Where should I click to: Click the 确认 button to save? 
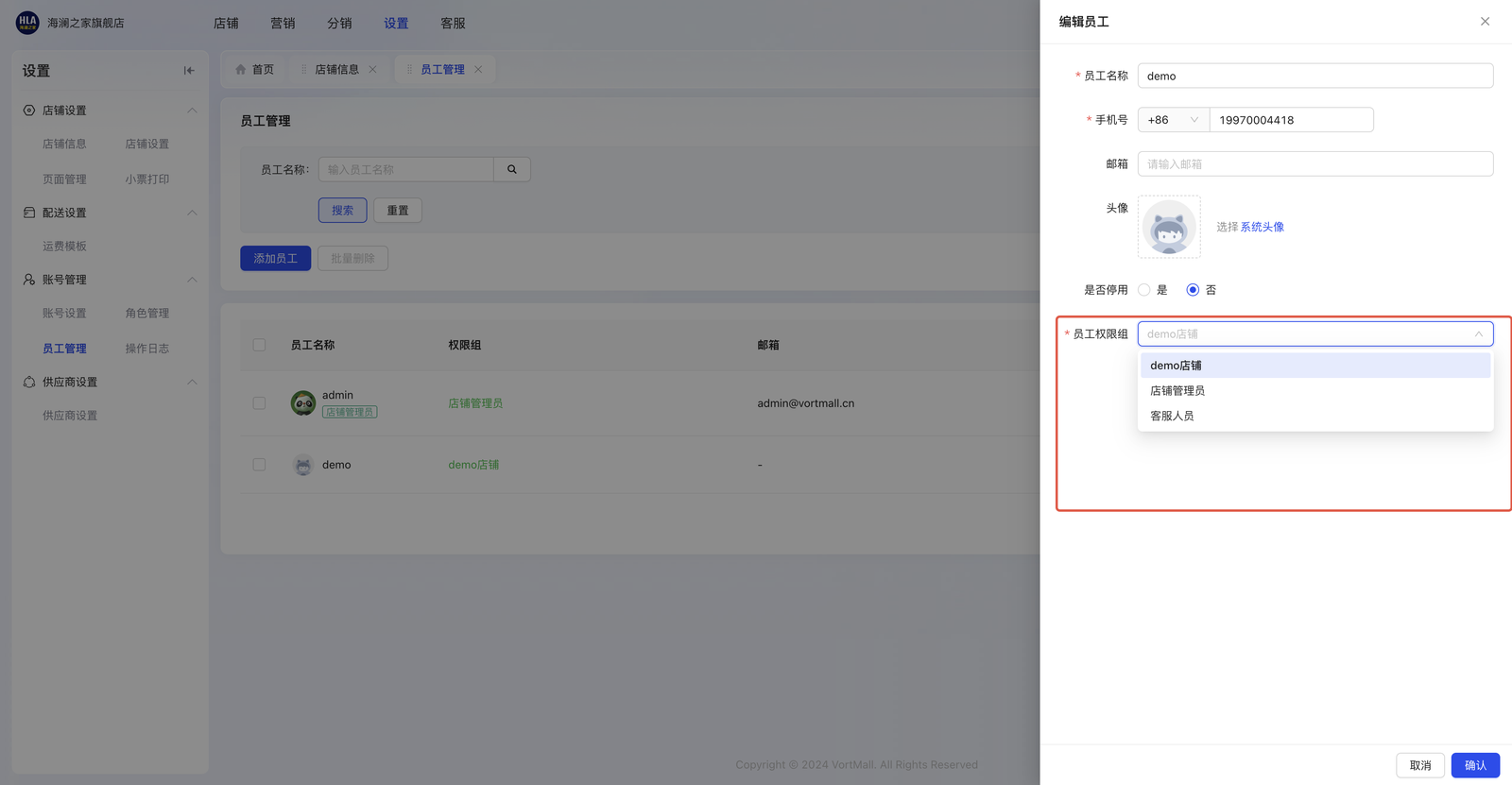click(1474, 765)
